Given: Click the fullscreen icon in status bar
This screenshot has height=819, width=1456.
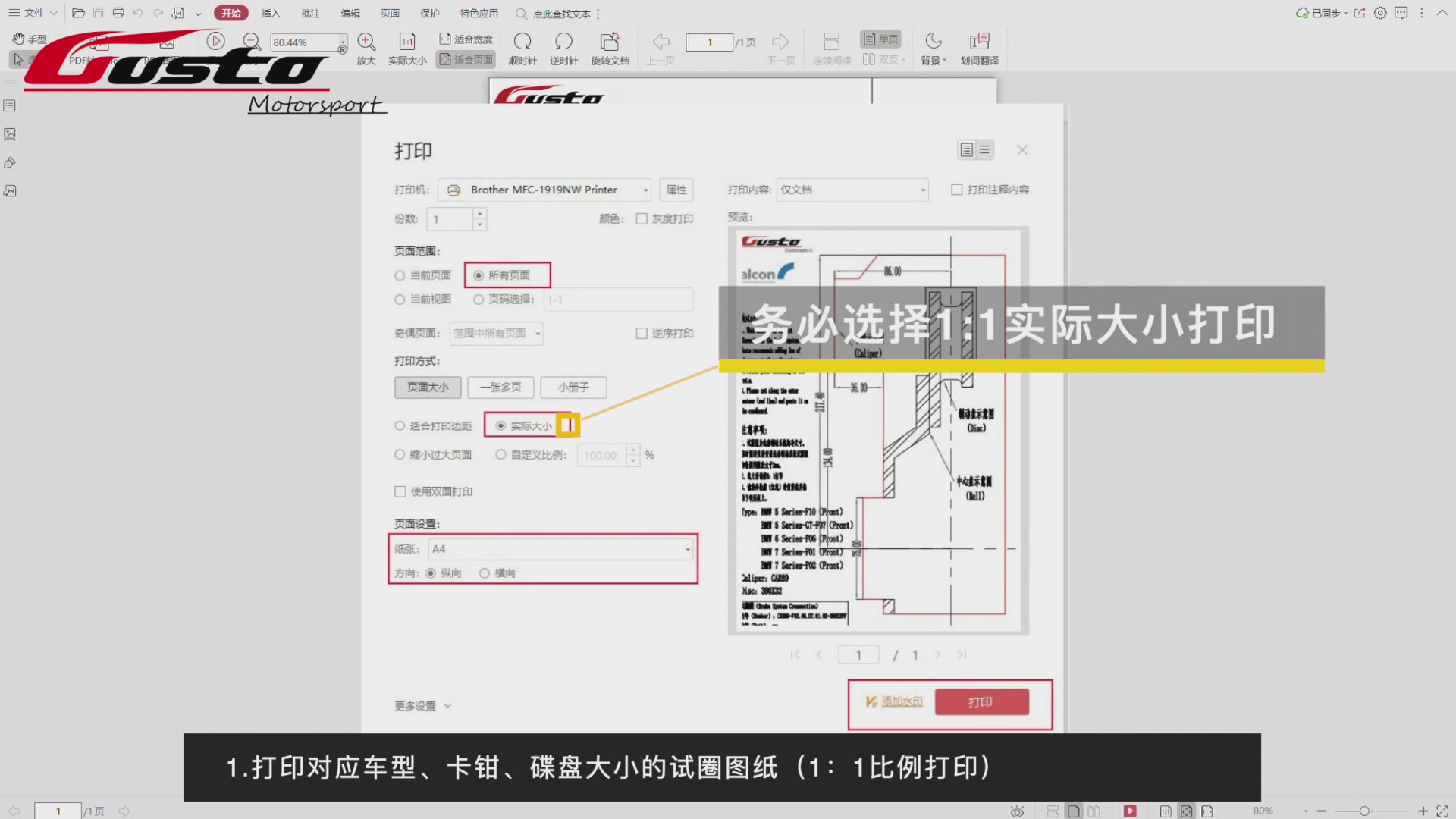Looking at the screenshot, I should (1442, 811).
